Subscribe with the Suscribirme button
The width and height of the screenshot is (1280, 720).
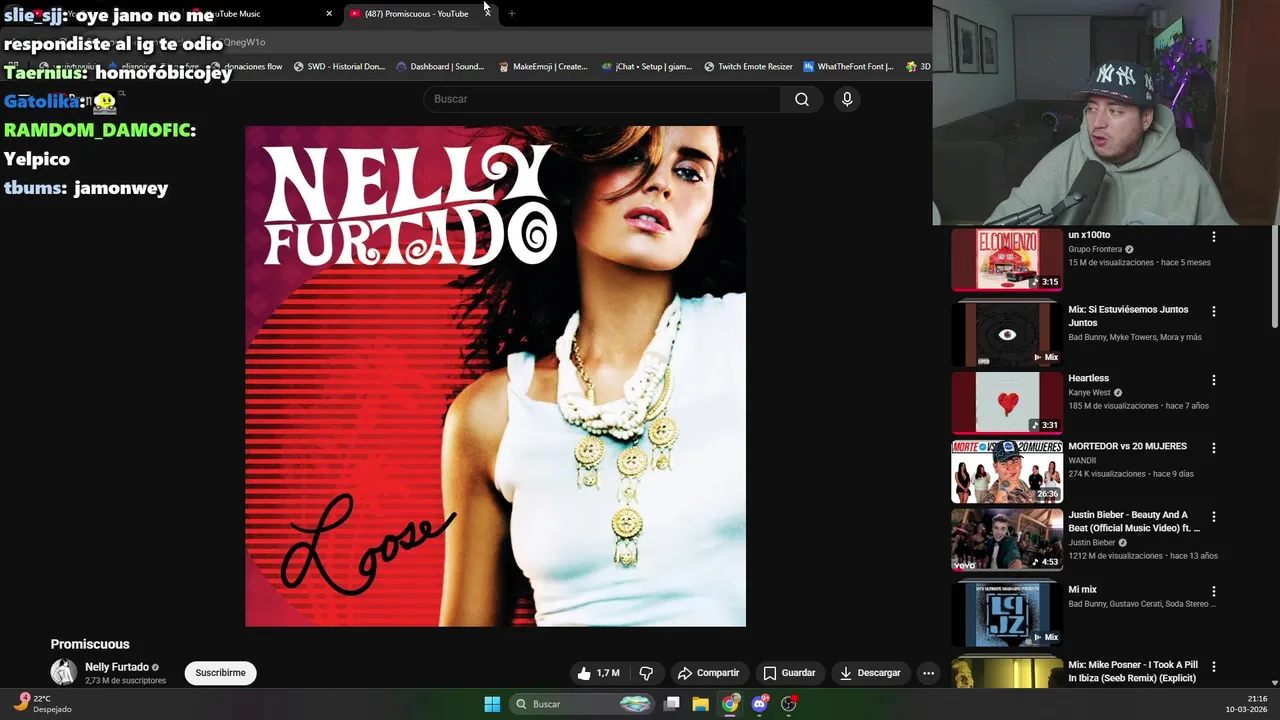pos(220,673)
